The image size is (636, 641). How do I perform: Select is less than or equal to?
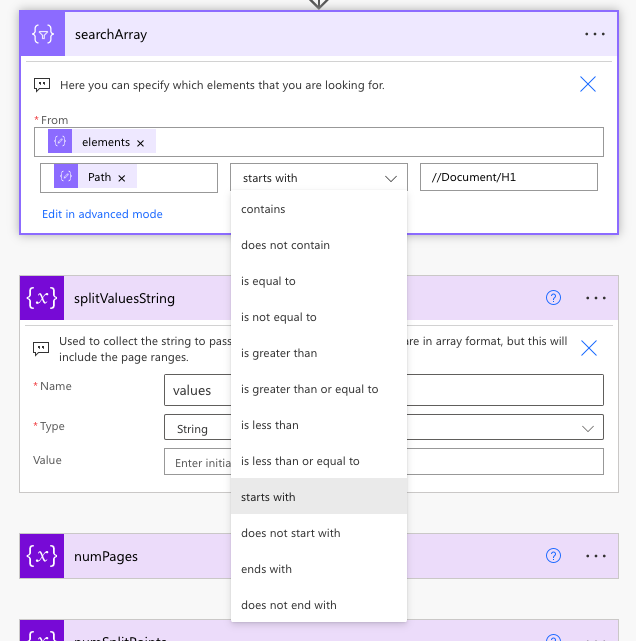[x=319, y=461]
